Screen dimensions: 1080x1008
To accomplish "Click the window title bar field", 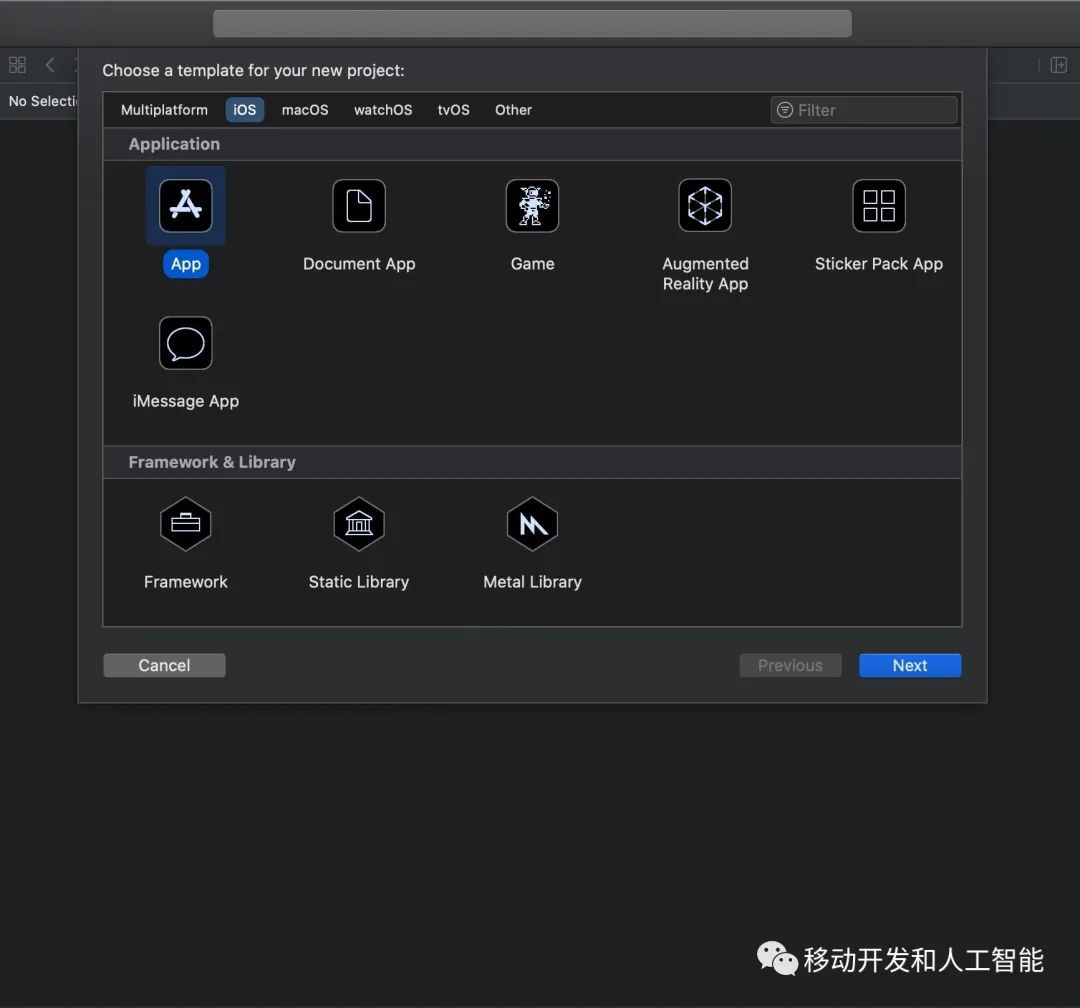I will point(532,23).
